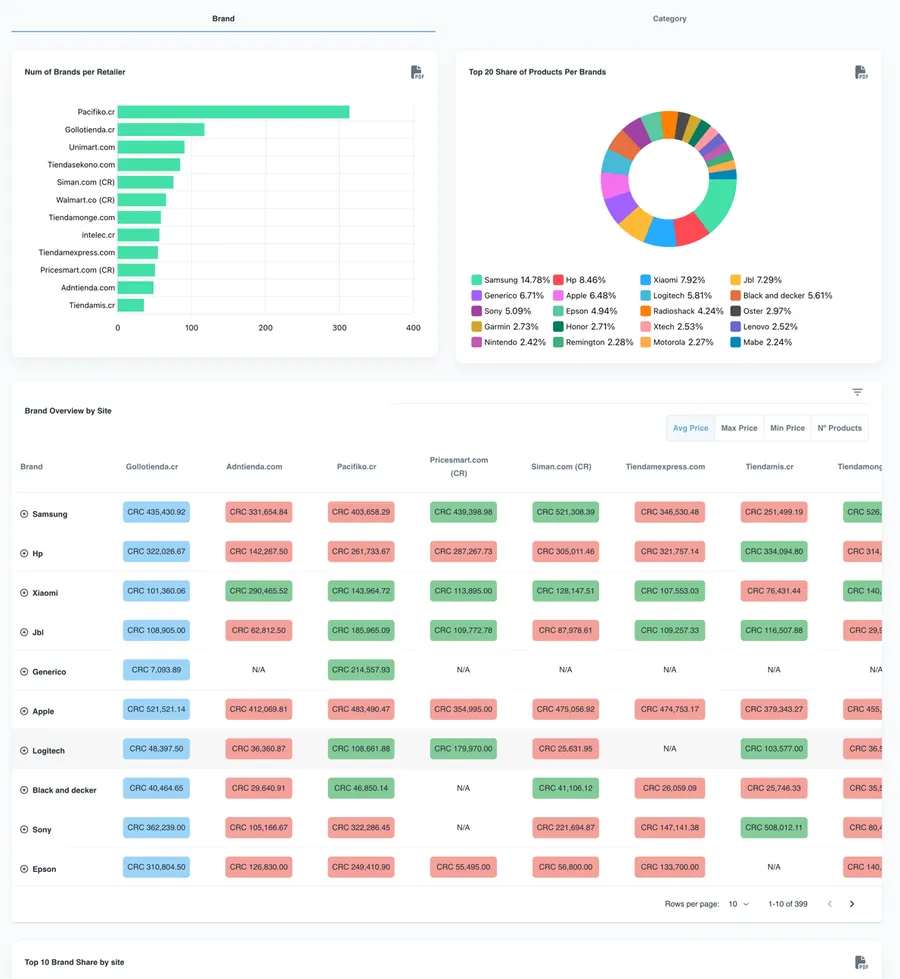Toggle Mabe legend swatch
The width and height of the screenshot is (900, 979).
click(x=736, y=342)
